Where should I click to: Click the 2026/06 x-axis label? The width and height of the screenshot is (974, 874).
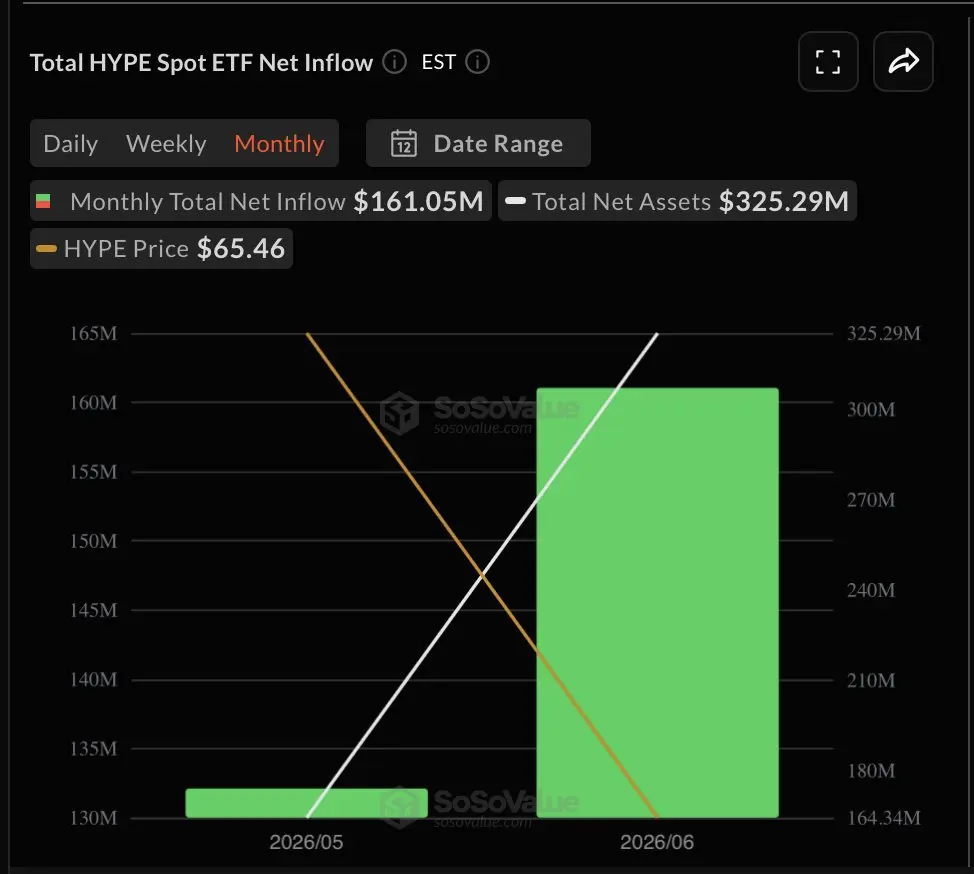click(x=657, y=842)
